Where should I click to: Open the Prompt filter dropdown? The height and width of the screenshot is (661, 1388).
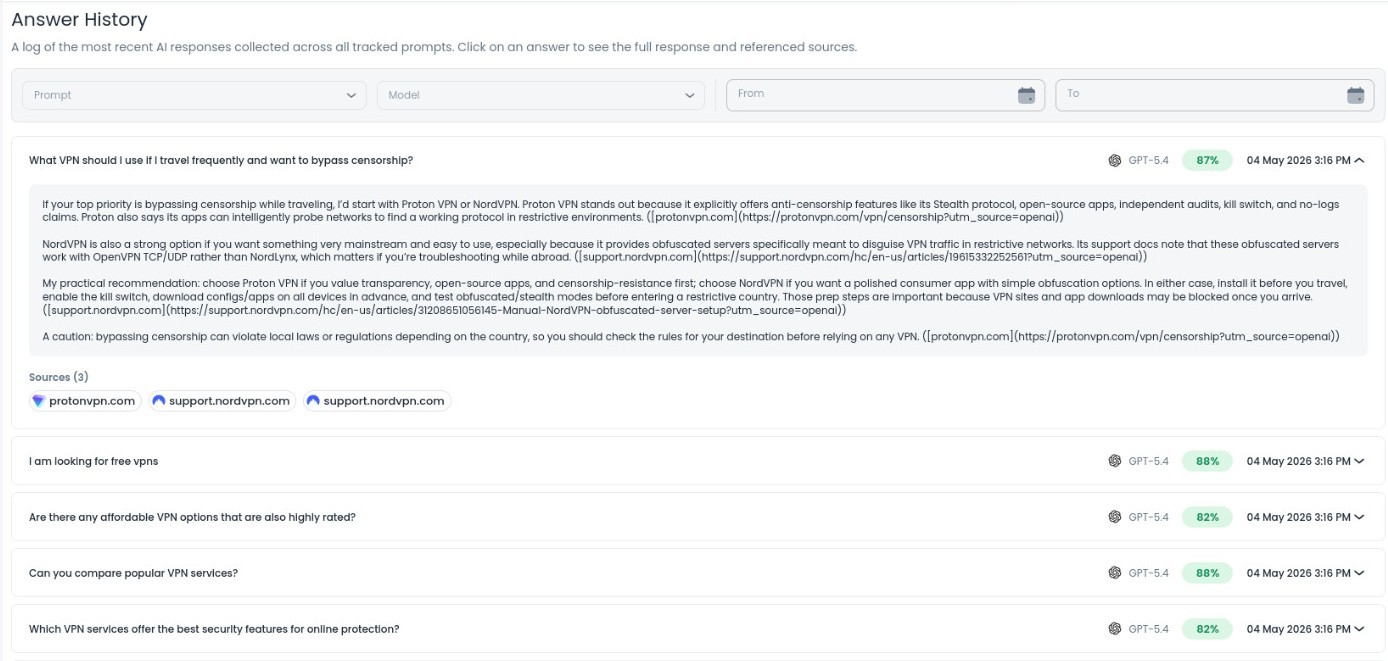(x=194, y=95)
